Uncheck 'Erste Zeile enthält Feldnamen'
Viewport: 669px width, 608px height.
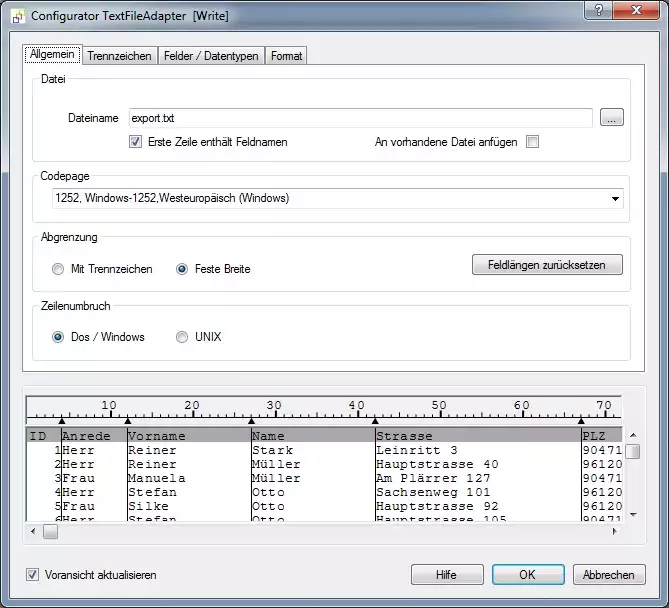pyautogui.click(x=136, y=142)
